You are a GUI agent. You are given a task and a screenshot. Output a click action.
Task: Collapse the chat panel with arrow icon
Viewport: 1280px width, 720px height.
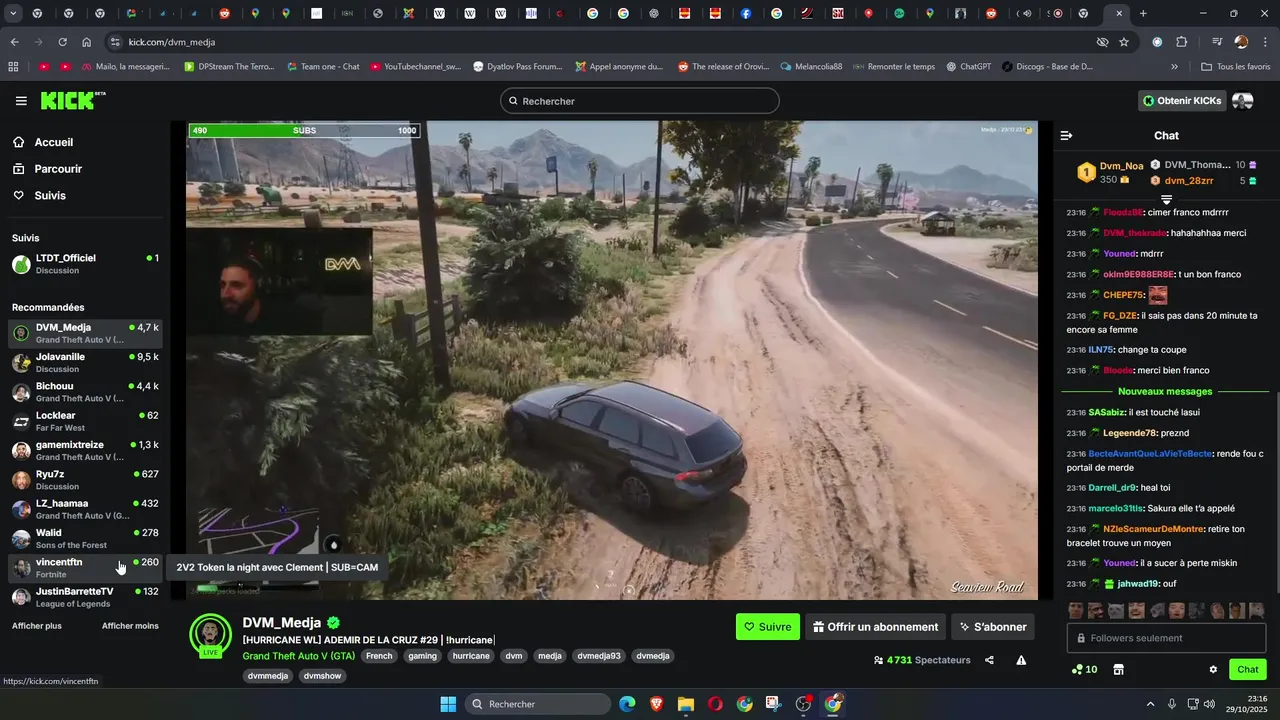pos(1066,135)
